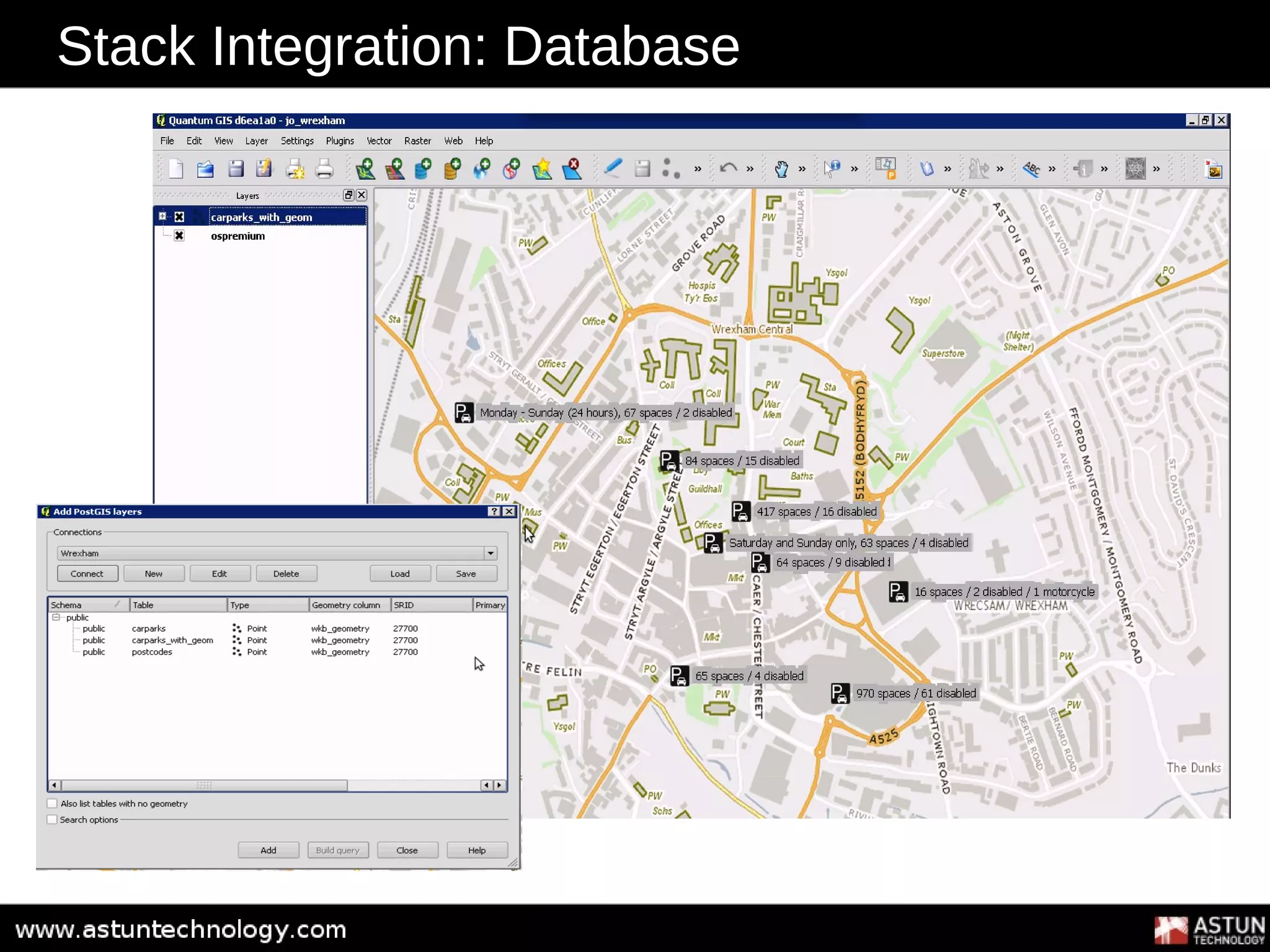This screenshot has width=1270, height=952.
Task: Open the Vector menu
Action: click(379, 141)
